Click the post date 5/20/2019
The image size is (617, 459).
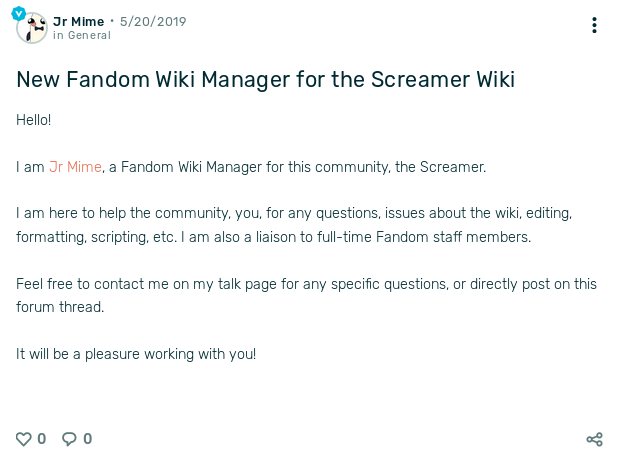click(152, 21)
